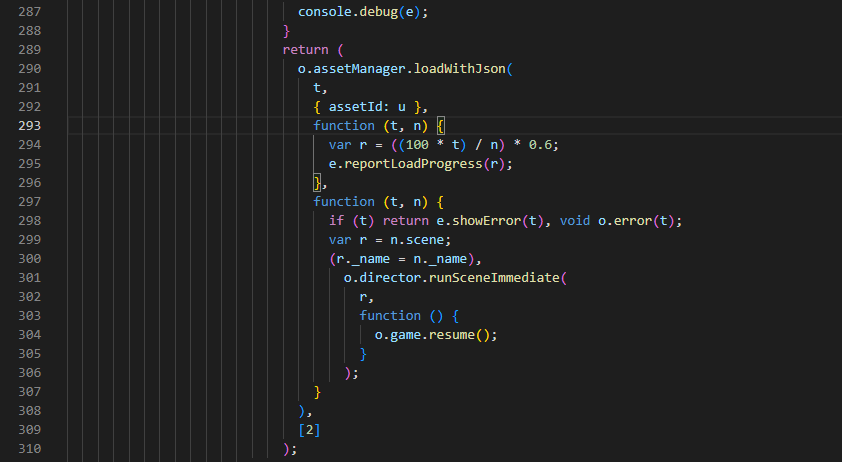Click 'runSceneImmediate' method name

(494, 278)
